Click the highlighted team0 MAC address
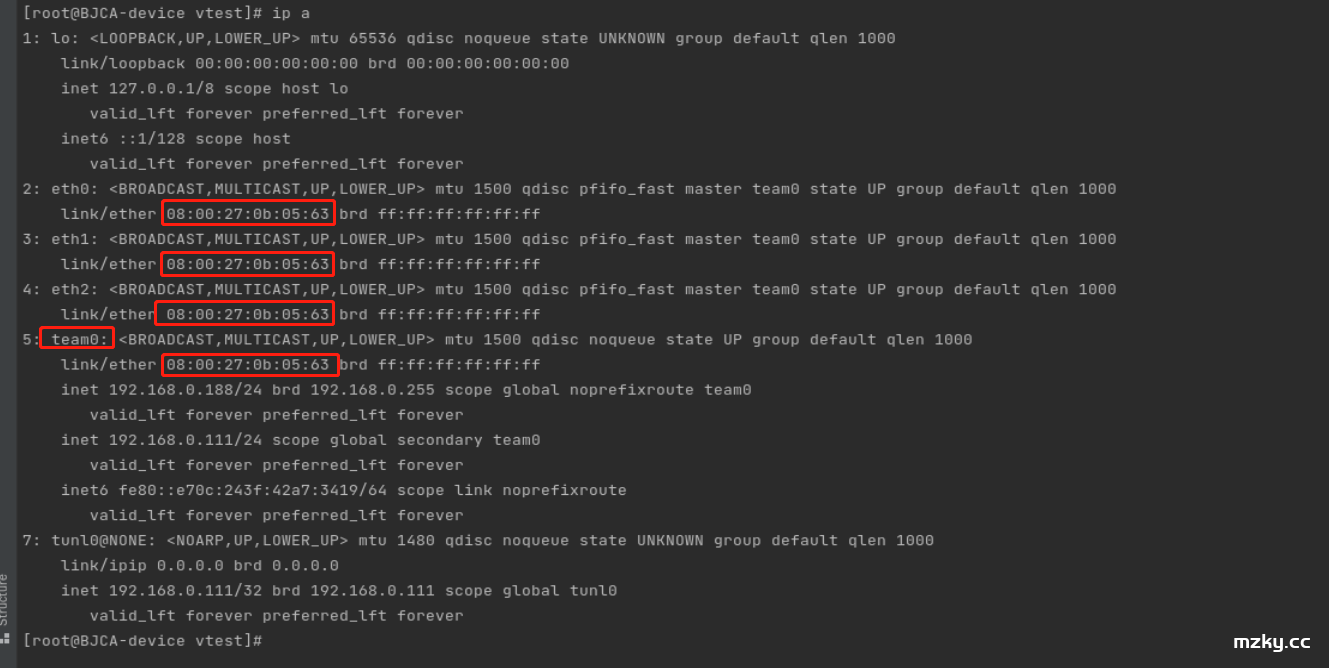Image resolution: width=1329 pixels, height=668 pixels. coord(249,364)
